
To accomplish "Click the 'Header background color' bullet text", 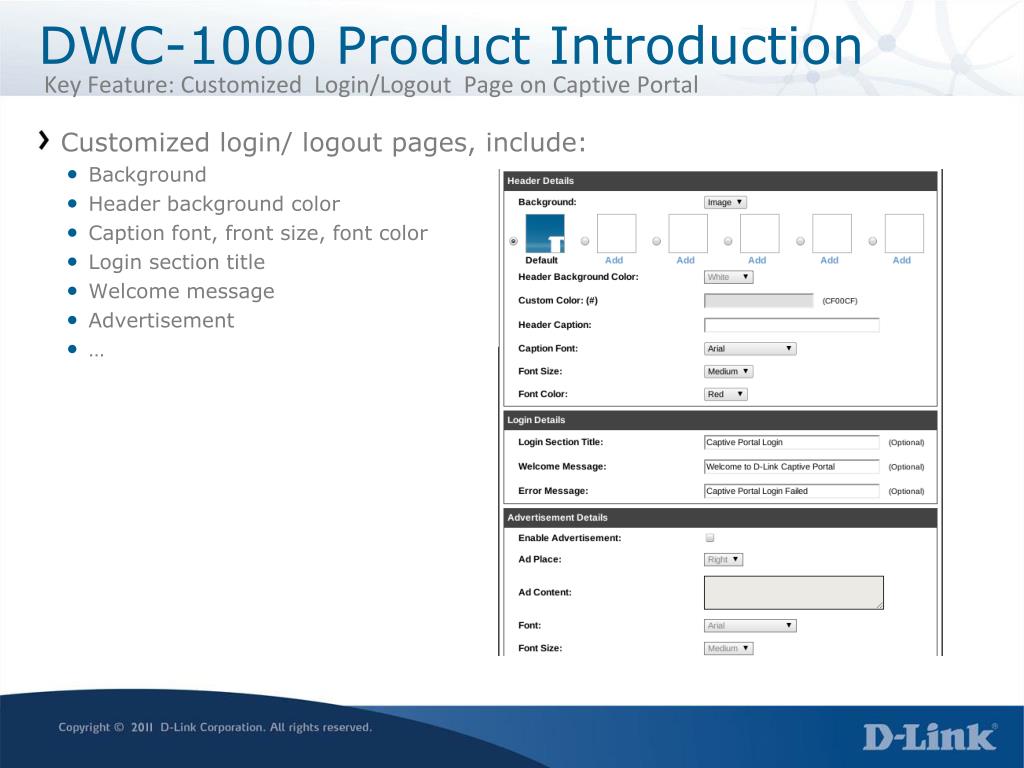I will 214,204.
